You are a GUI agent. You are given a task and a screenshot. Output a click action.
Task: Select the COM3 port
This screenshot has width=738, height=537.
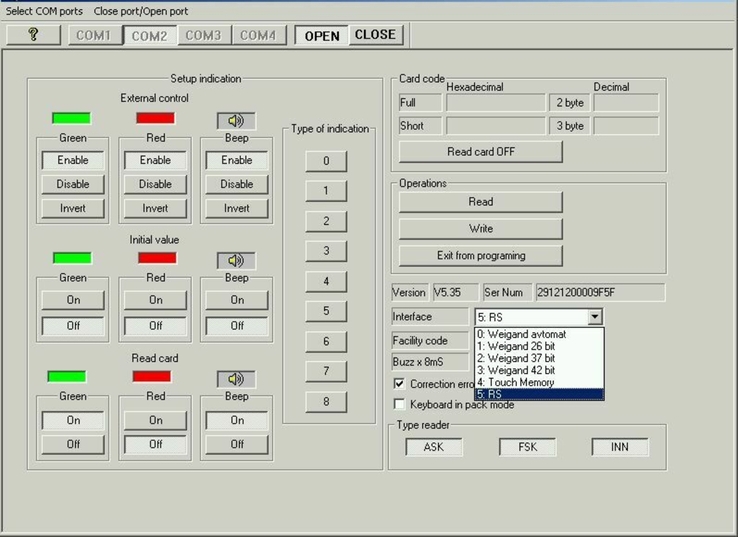point(204,35)
